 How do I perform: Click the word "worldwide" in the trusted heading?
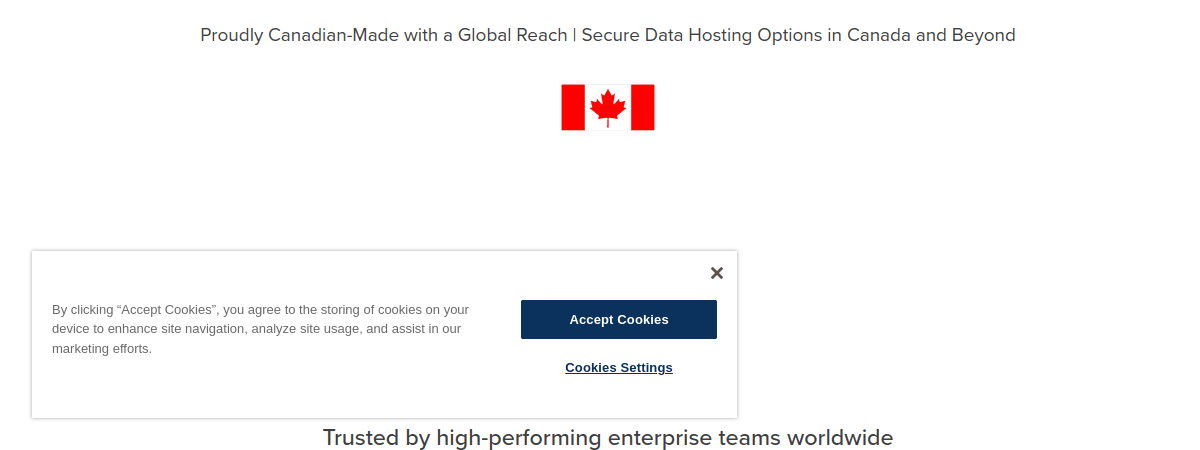(x=839, y=438)
